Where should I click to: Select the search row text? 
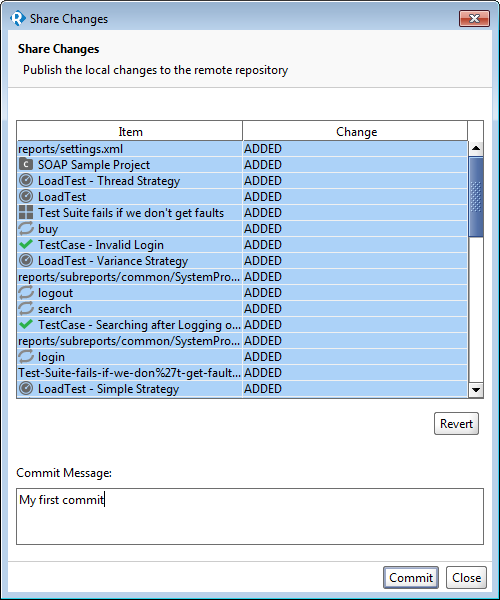[55, 309]
